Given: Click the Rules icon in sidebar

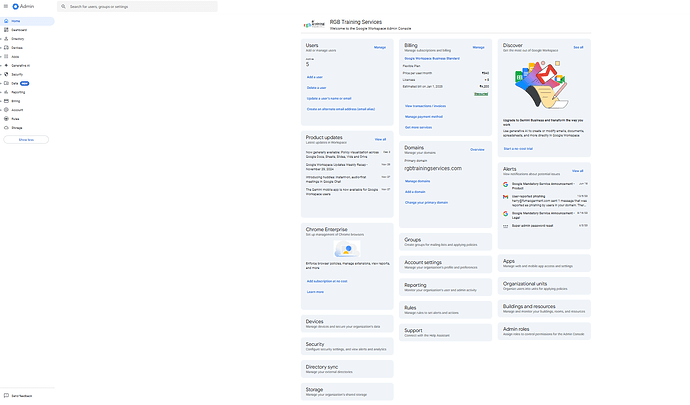Looking at the screenshot, I should [6, 118].
